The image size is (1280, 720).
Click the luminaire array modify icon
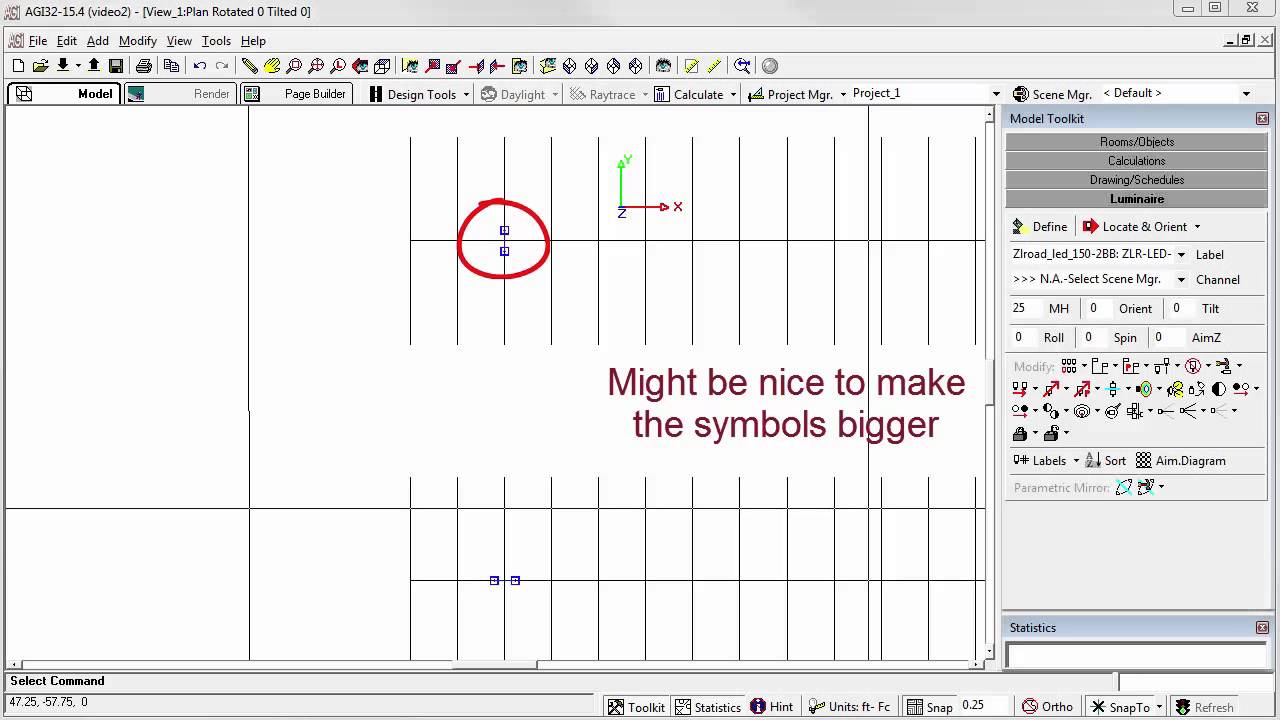point(1069,366)
